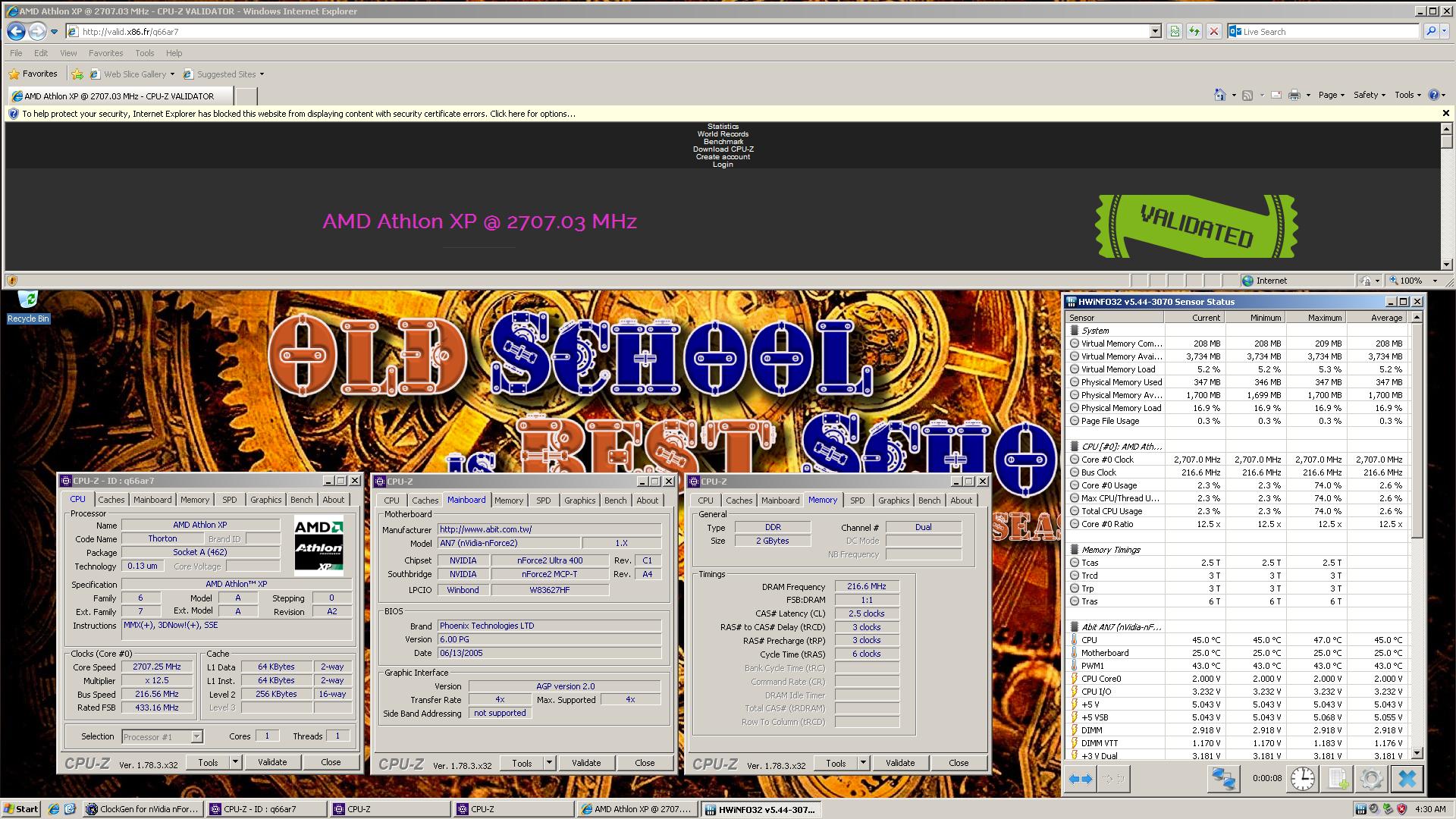The height and width of the screenshot is (819, 1456).
Task: Open the Start menu
Action: [20, 809]
